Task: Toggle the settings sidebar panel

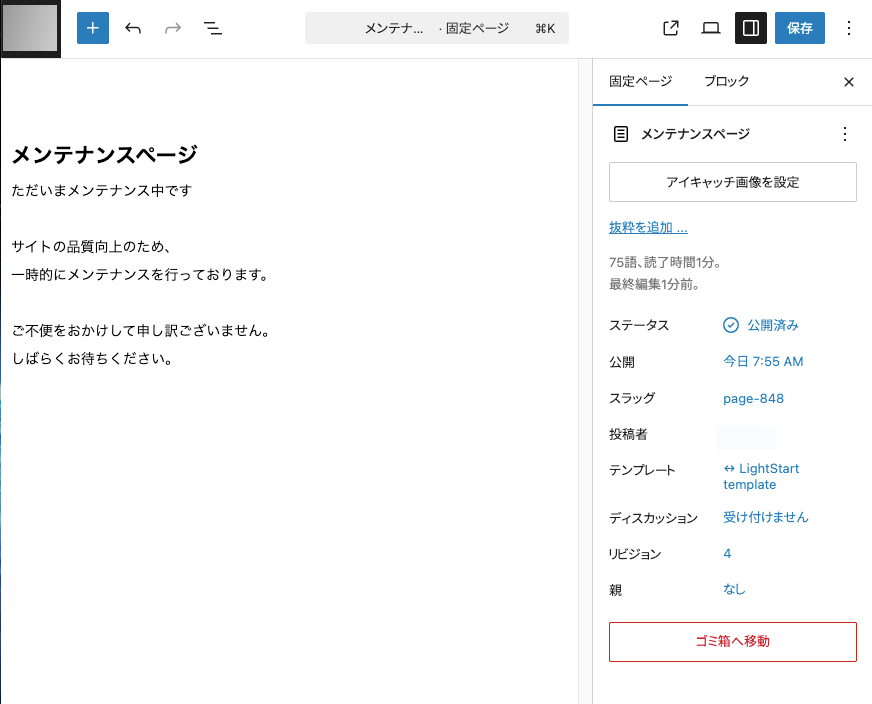Action: click(751, 28)
